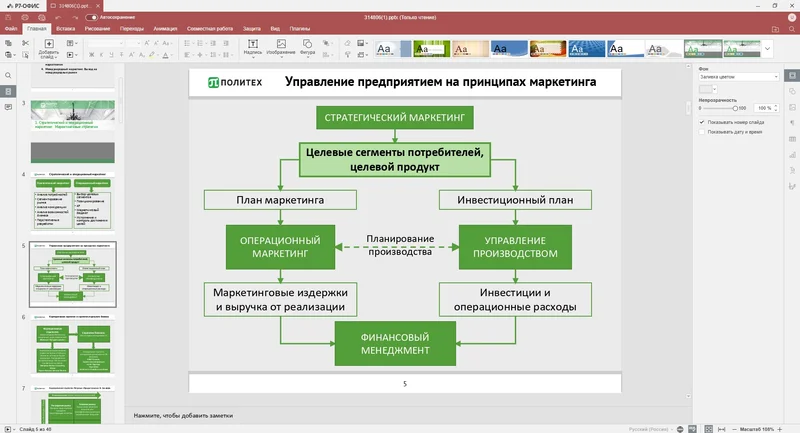Viewport: 800px width, 433px height.
Task: Insert a text box with Надпись
Action: click(253, 47)
